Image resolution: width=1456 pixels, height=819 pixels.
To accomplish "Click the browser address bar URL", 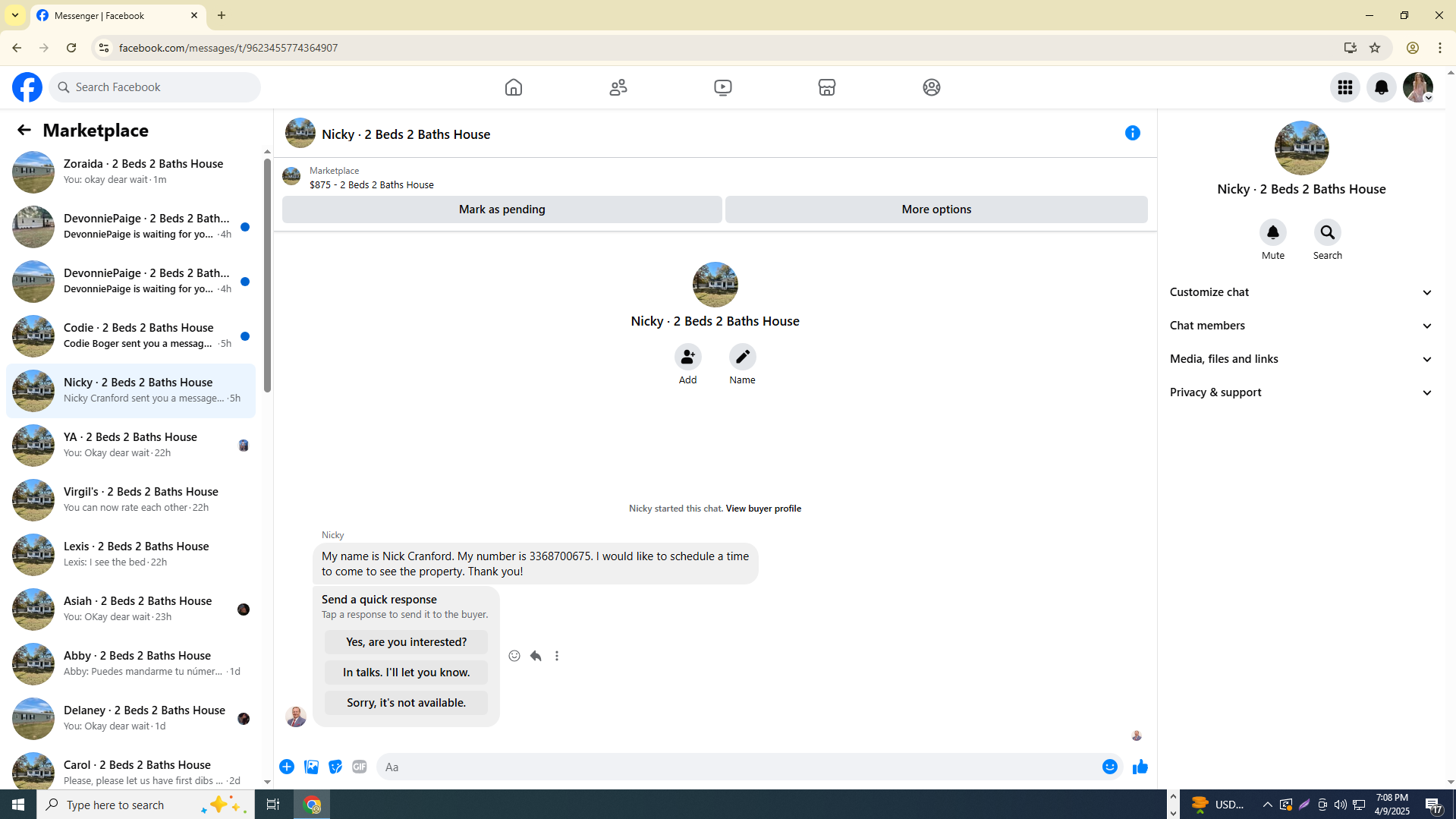I will point(228,48).
